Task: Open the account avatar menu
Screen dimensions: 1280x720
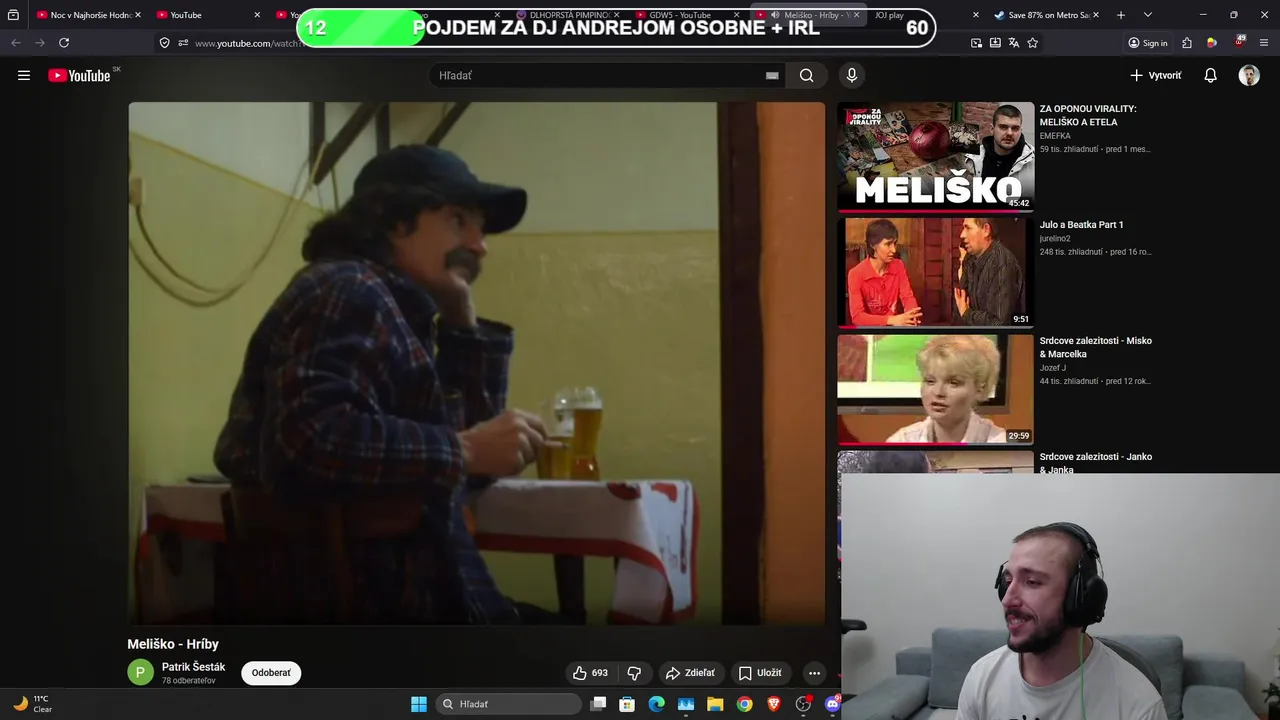Action: pyautogui.click(x=1249, y=75)
